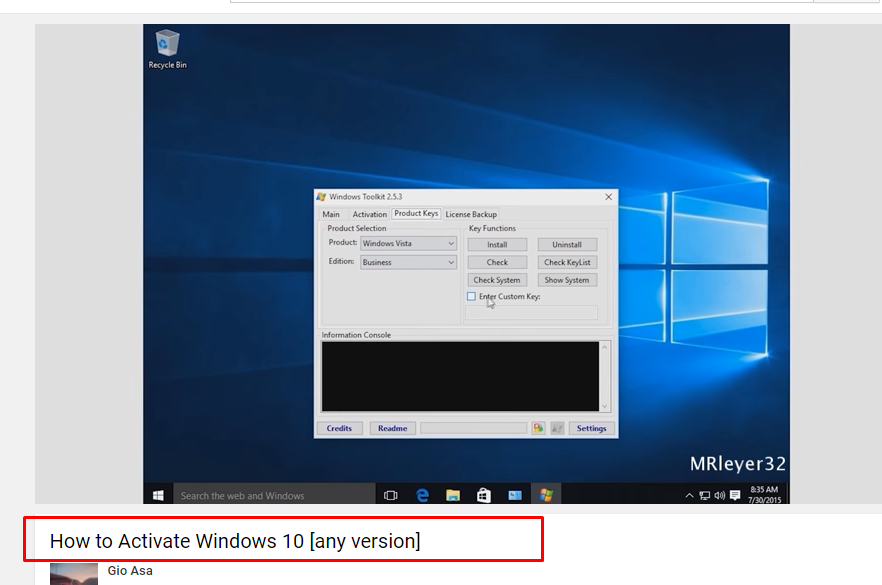Open Task View from the taskbar
882x585 pixels.
390,495
